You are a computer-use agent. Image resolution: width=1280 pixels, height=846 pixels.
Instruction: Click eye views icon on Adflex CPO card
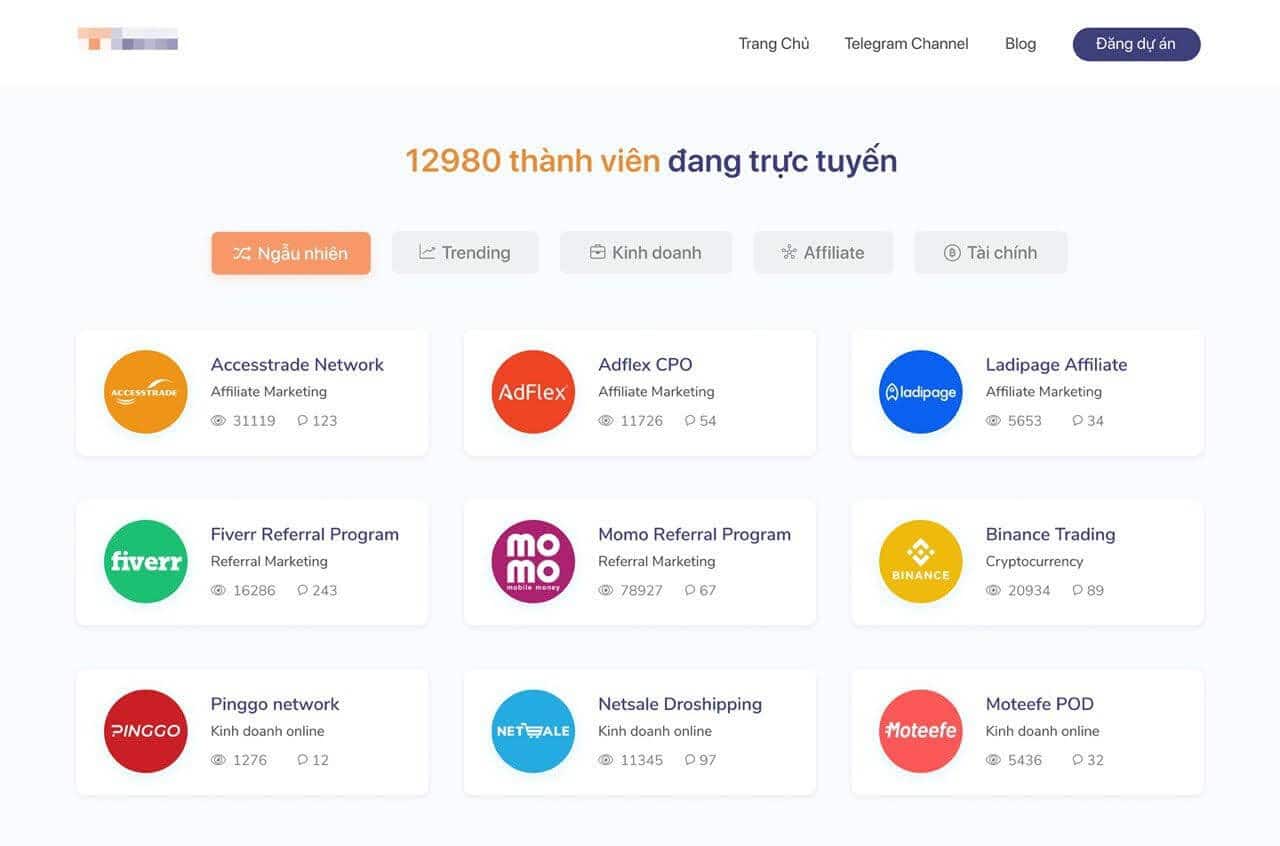[606, 421]
